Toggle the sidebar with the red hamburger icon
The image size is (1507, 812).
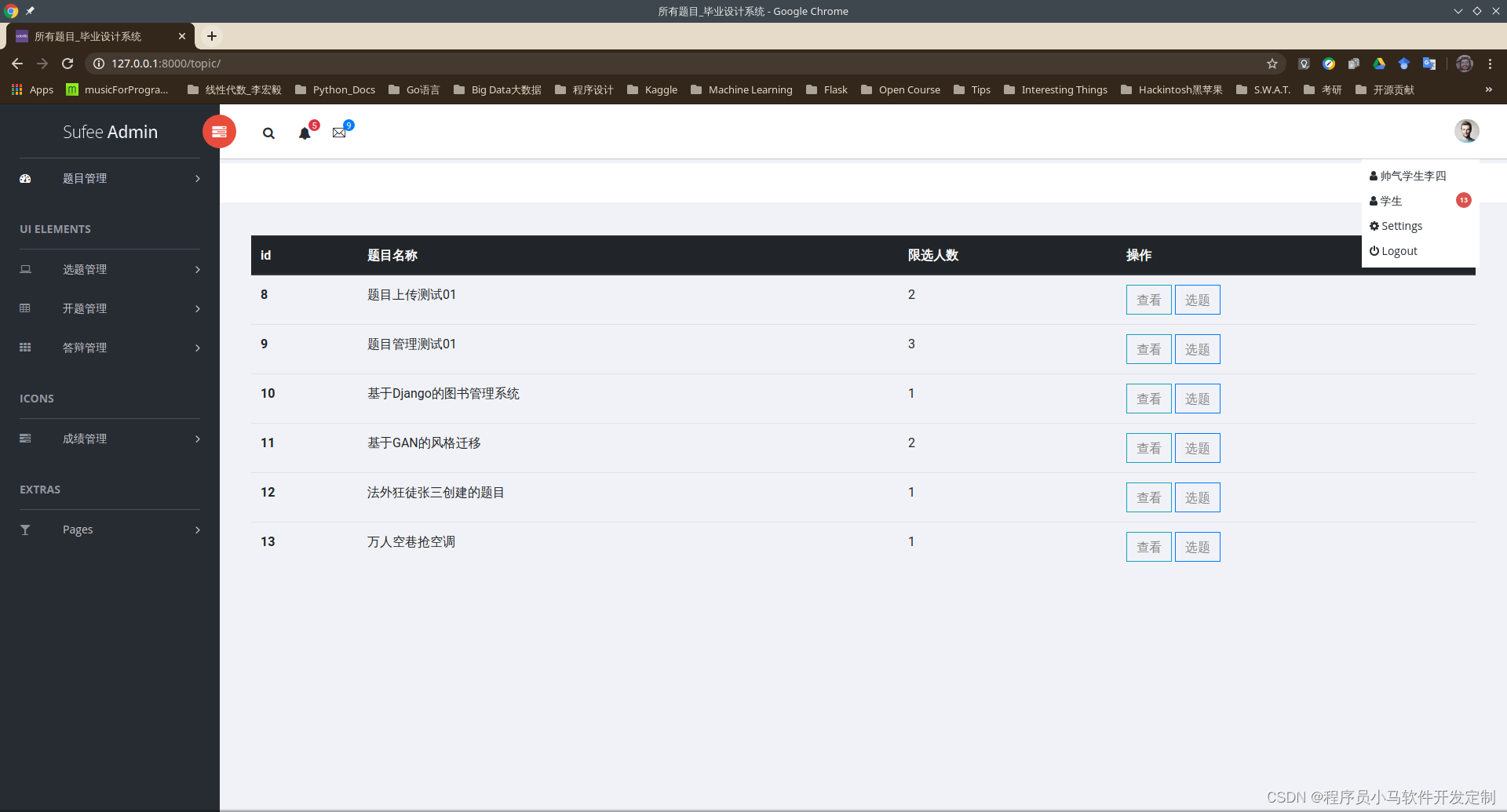[x=219, y=131]
